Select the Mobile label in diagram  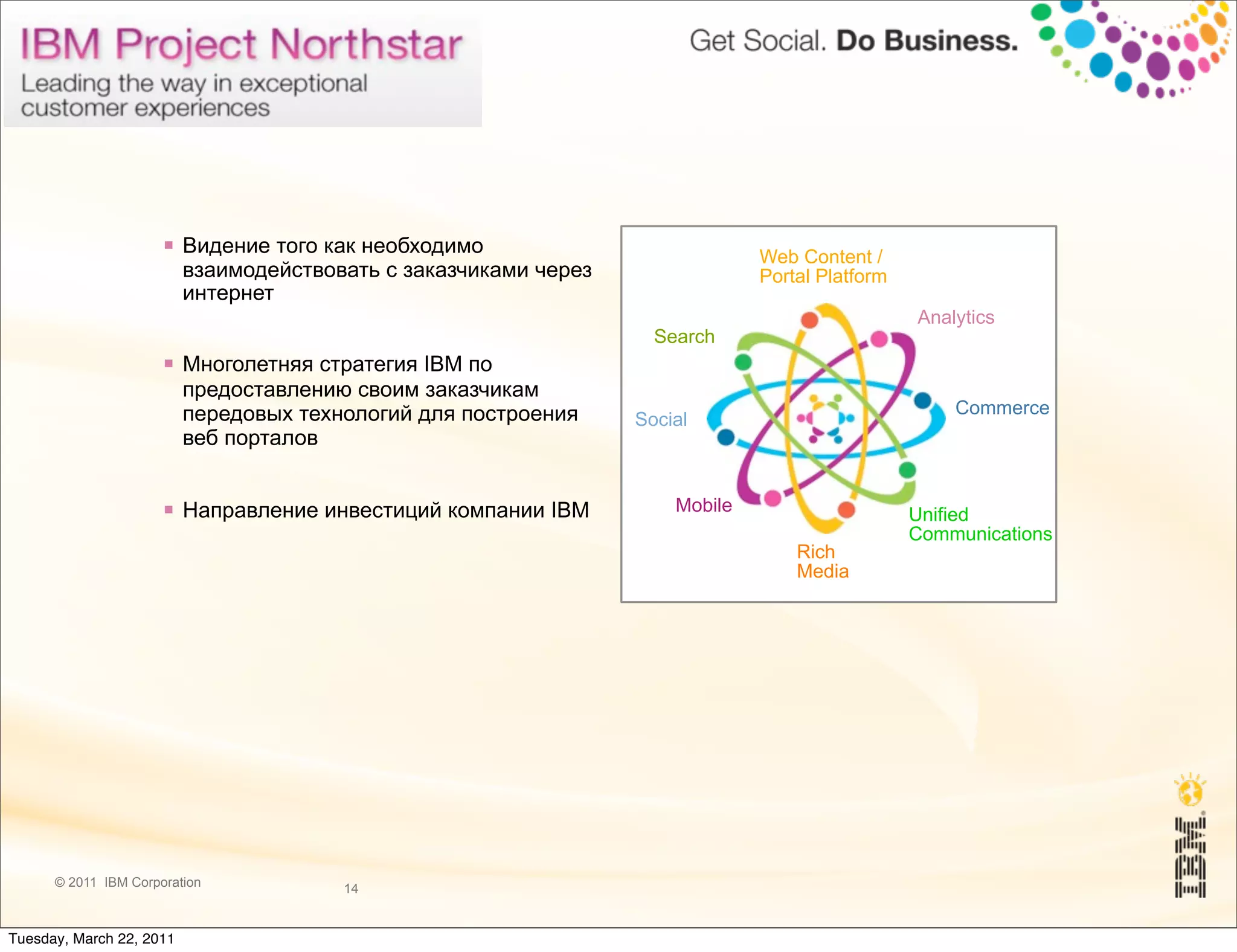[x=703, y=505]
